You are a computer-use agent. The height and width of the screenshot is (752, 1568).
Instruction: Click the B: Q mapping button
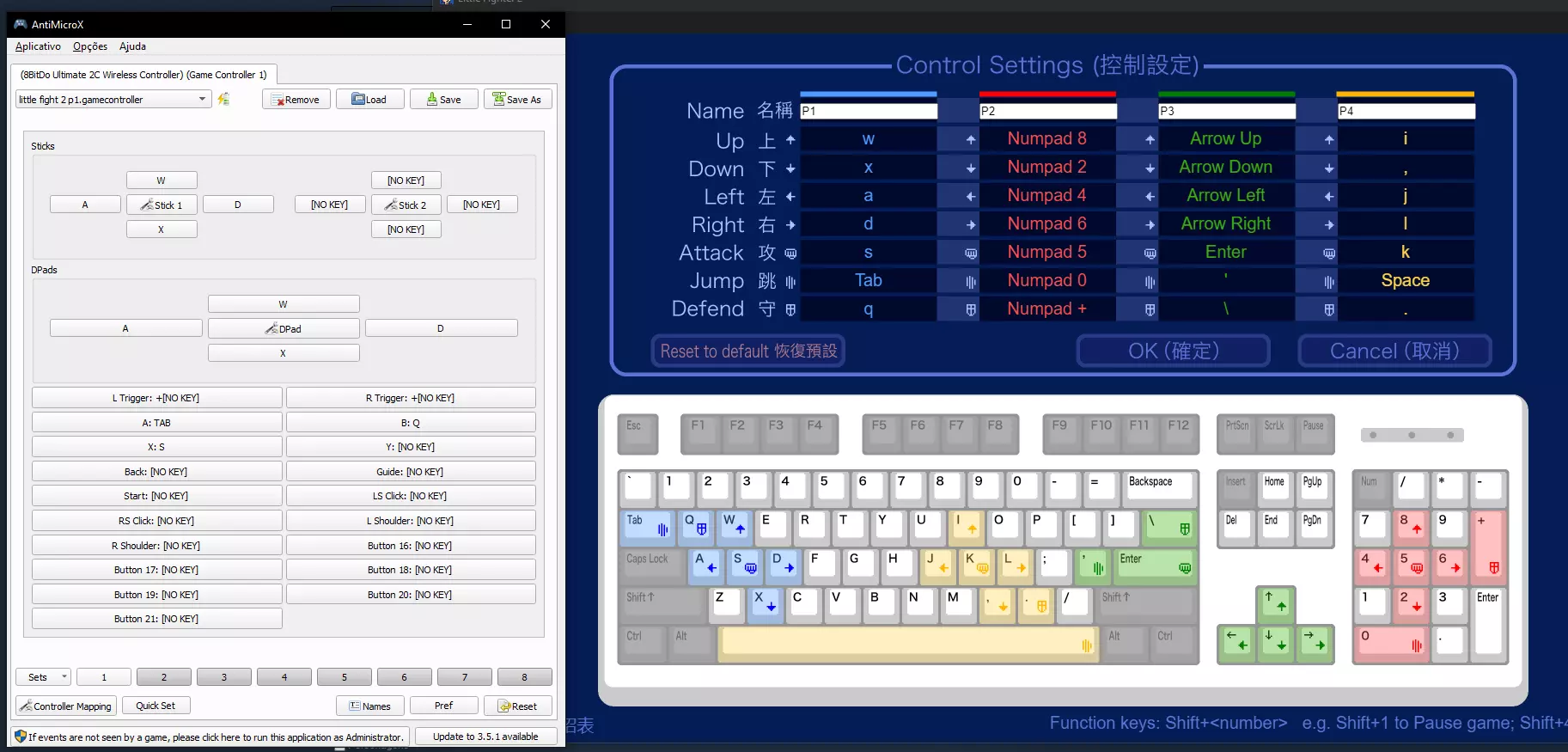(x=411, y=422)
